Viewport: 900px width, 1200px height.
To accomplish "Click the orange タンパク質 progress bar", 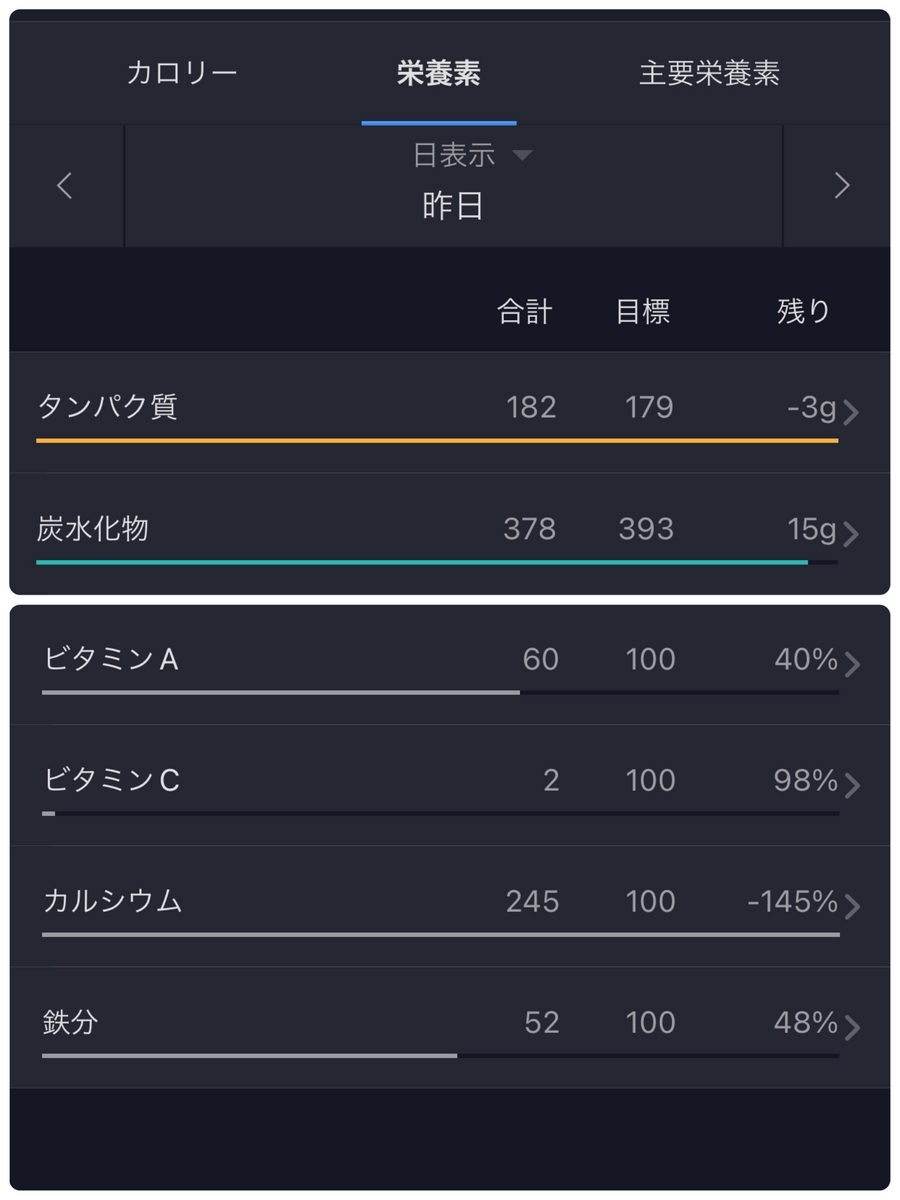I will [437, 440].
